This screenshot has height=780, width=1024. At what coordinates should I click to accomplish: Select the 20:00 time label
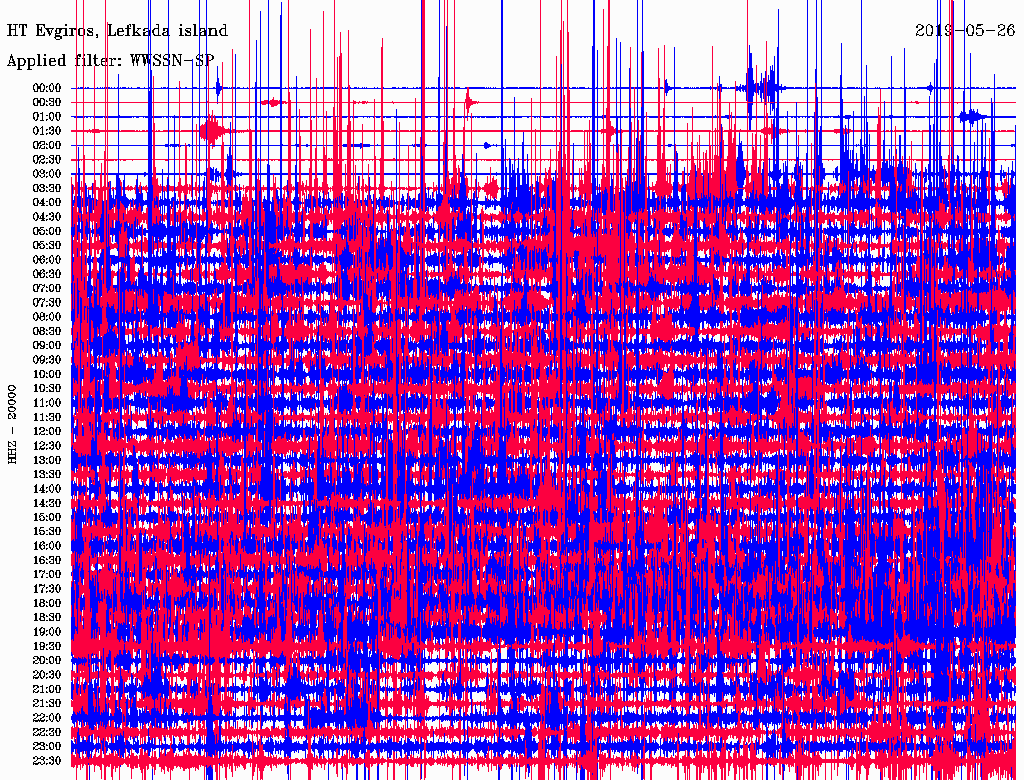(x=47, y=660)
